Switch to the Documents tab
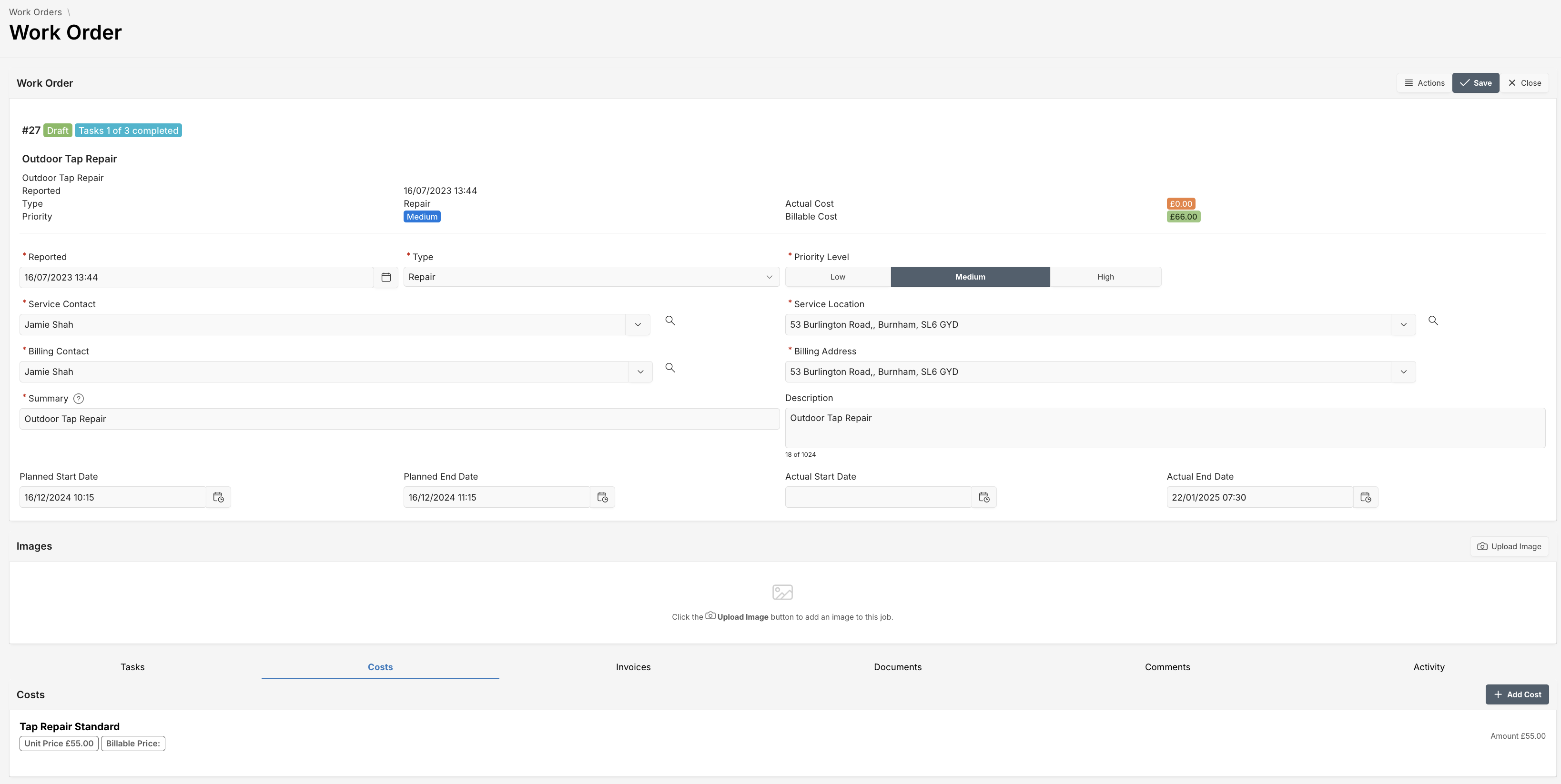 (x=897, y=667)
